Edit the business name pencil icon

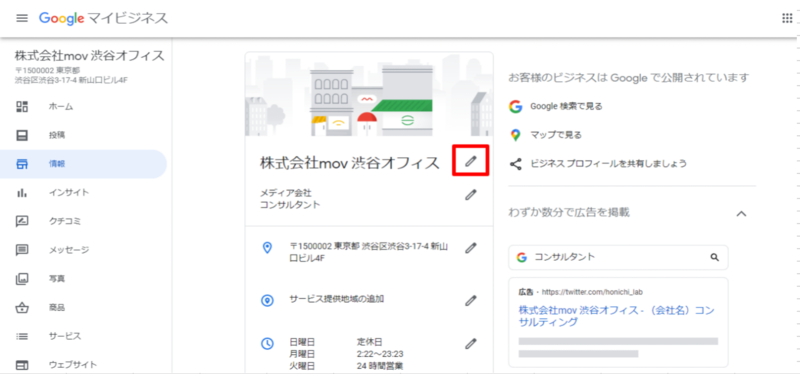tap(470, 161)
